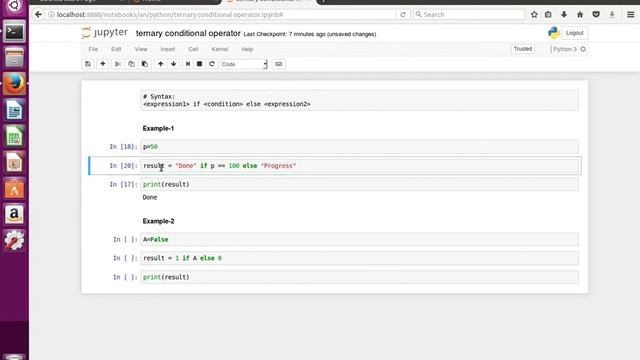Move the selected cell down

tap(174, 64)
